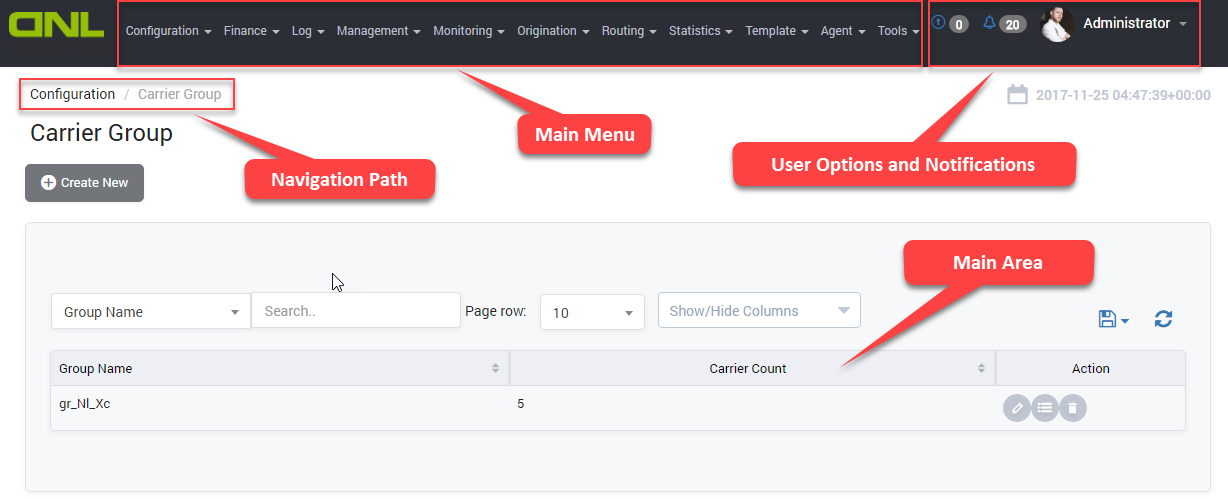Click the calendar icon beside the timestamp
Screen dimensions: 1228x499
1017,95
